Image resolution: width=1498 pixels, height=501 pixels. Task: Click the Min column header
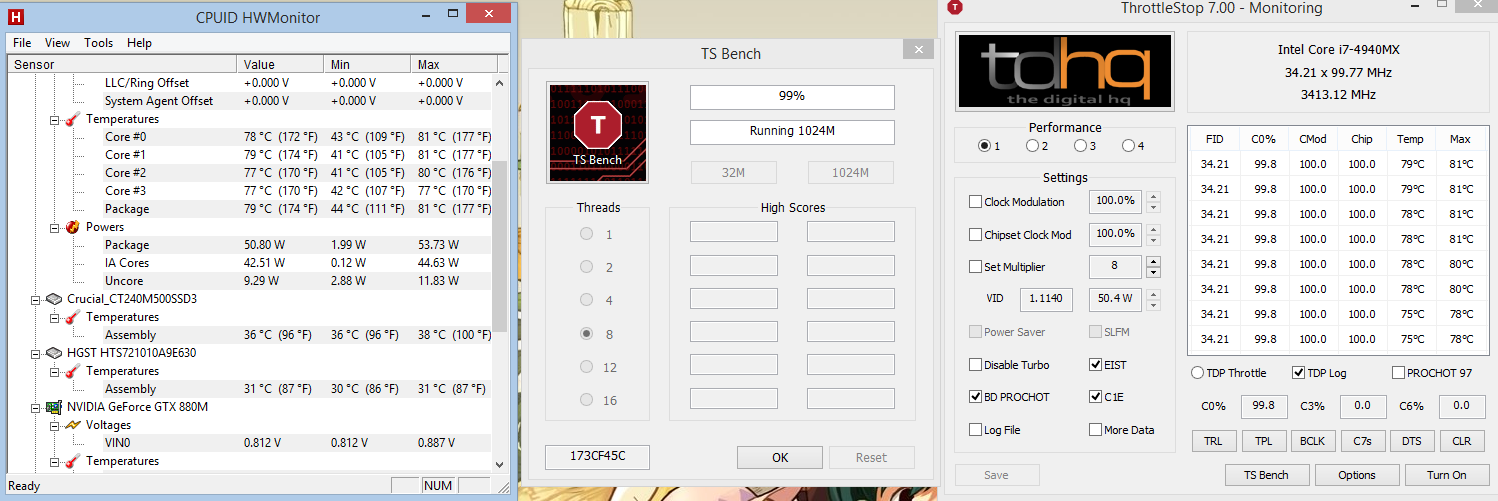pos(369,64)
